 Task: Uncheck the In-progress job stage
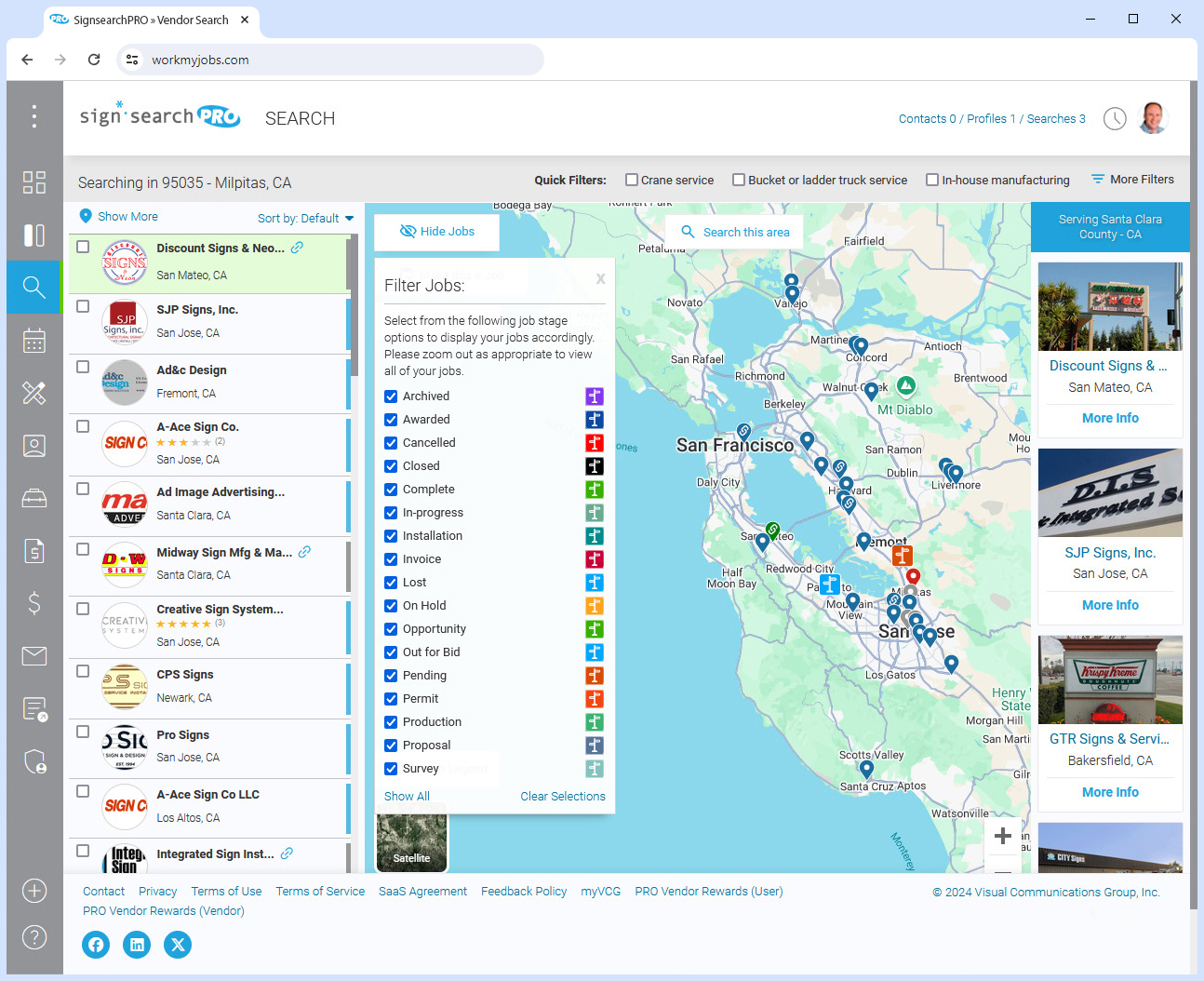pyautogui.click(x=391, y=513)
